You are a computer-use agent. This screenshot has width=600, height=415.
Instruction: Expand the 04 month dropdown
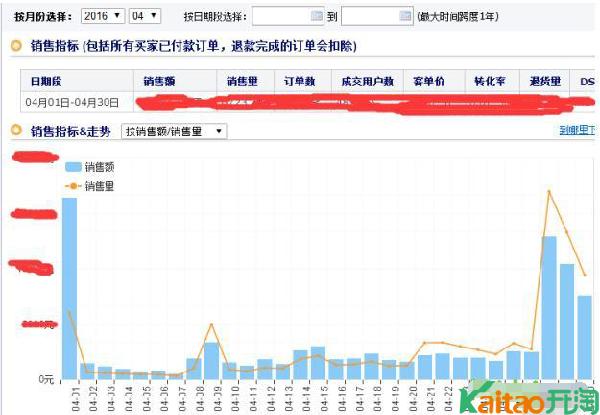(145, 17)
